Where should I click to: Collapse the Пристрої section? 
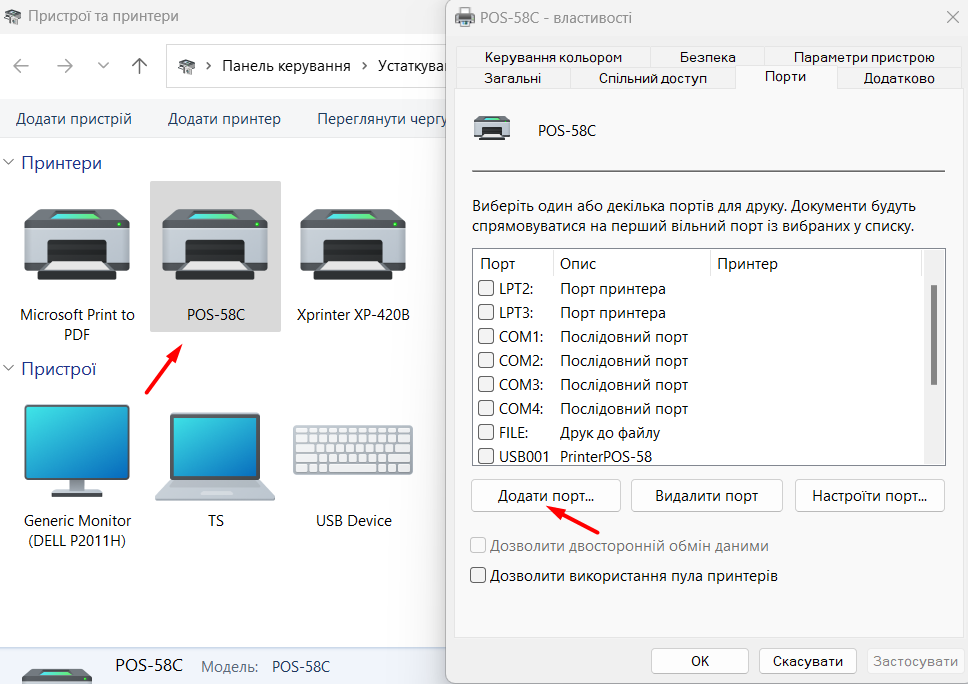[8, 369]
